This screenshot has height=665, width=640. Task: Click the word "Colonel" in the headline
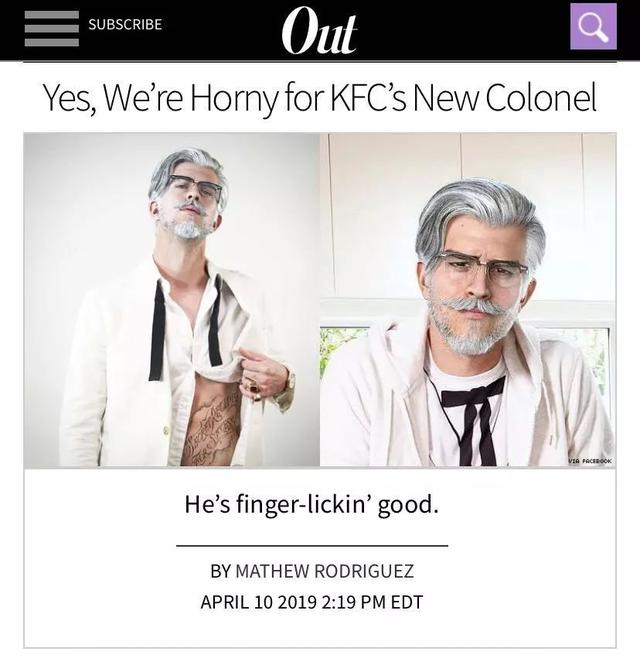pyautogui.click(x=542, y=98)
